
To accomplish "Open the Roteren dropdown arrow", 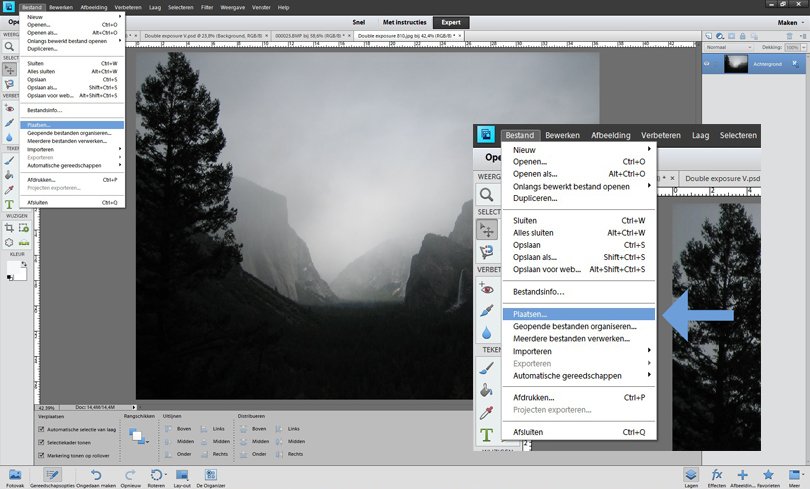I will pos(165,475).
